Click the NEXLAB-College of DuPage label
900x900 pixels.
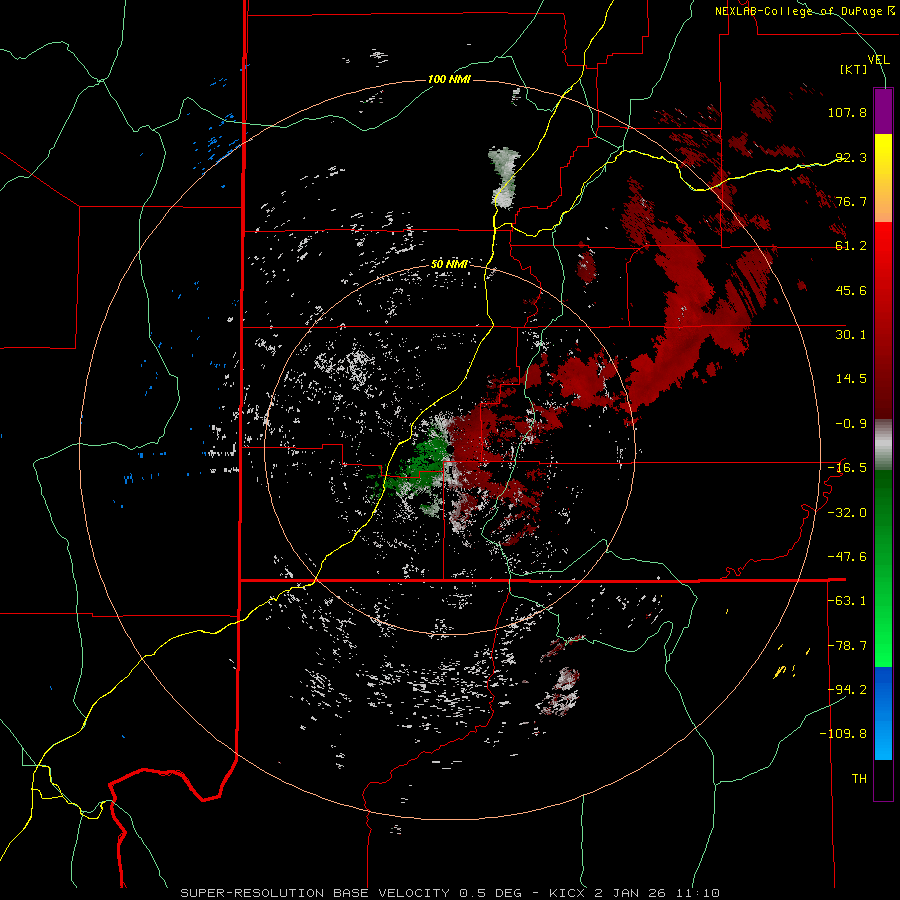[x=804, y=11]
